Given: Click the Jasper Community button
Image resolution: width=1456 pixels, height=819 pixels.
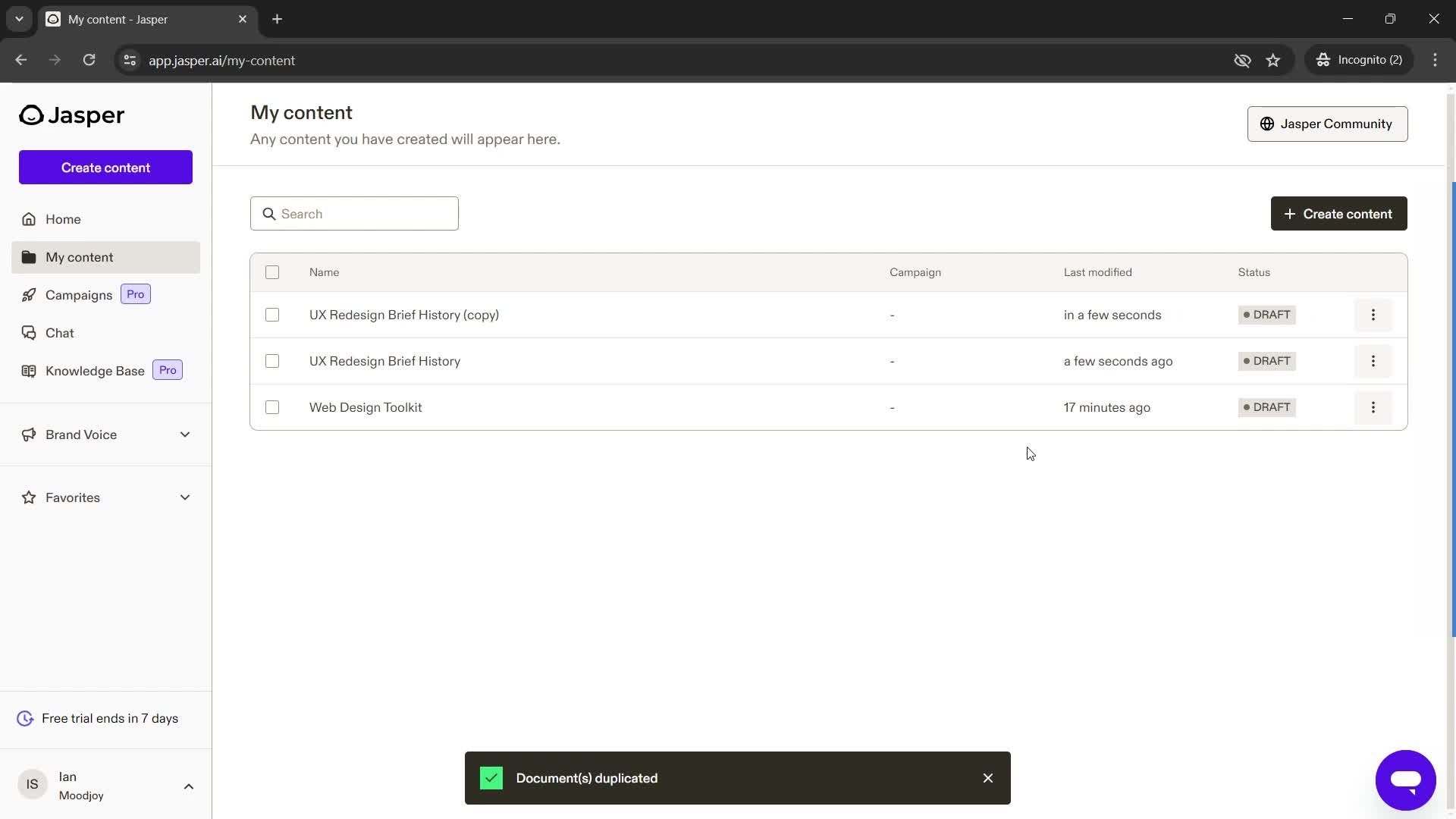Looking at the screenshot, I should tap(1327, 123).
